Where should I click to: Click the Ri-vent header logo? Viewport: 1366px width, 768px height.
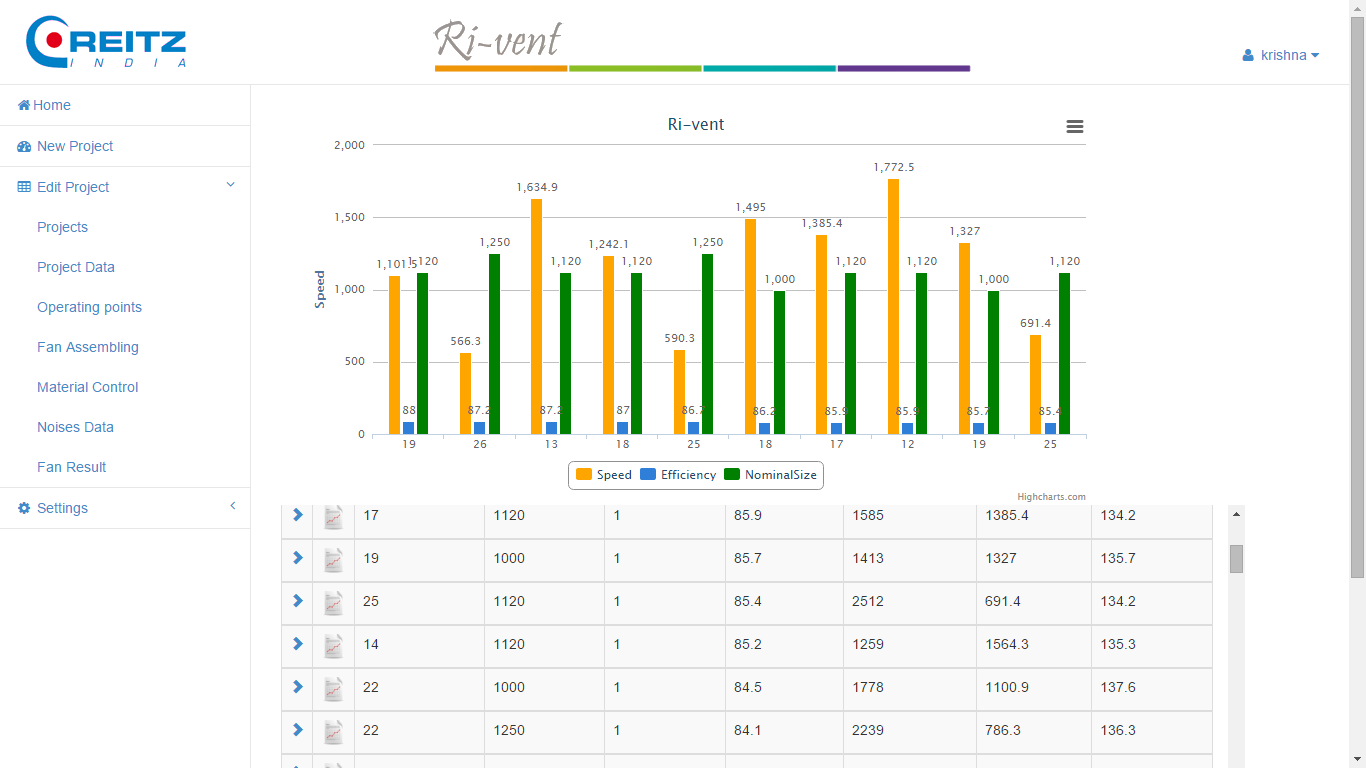pyautogui.click(x=702, y=46)
